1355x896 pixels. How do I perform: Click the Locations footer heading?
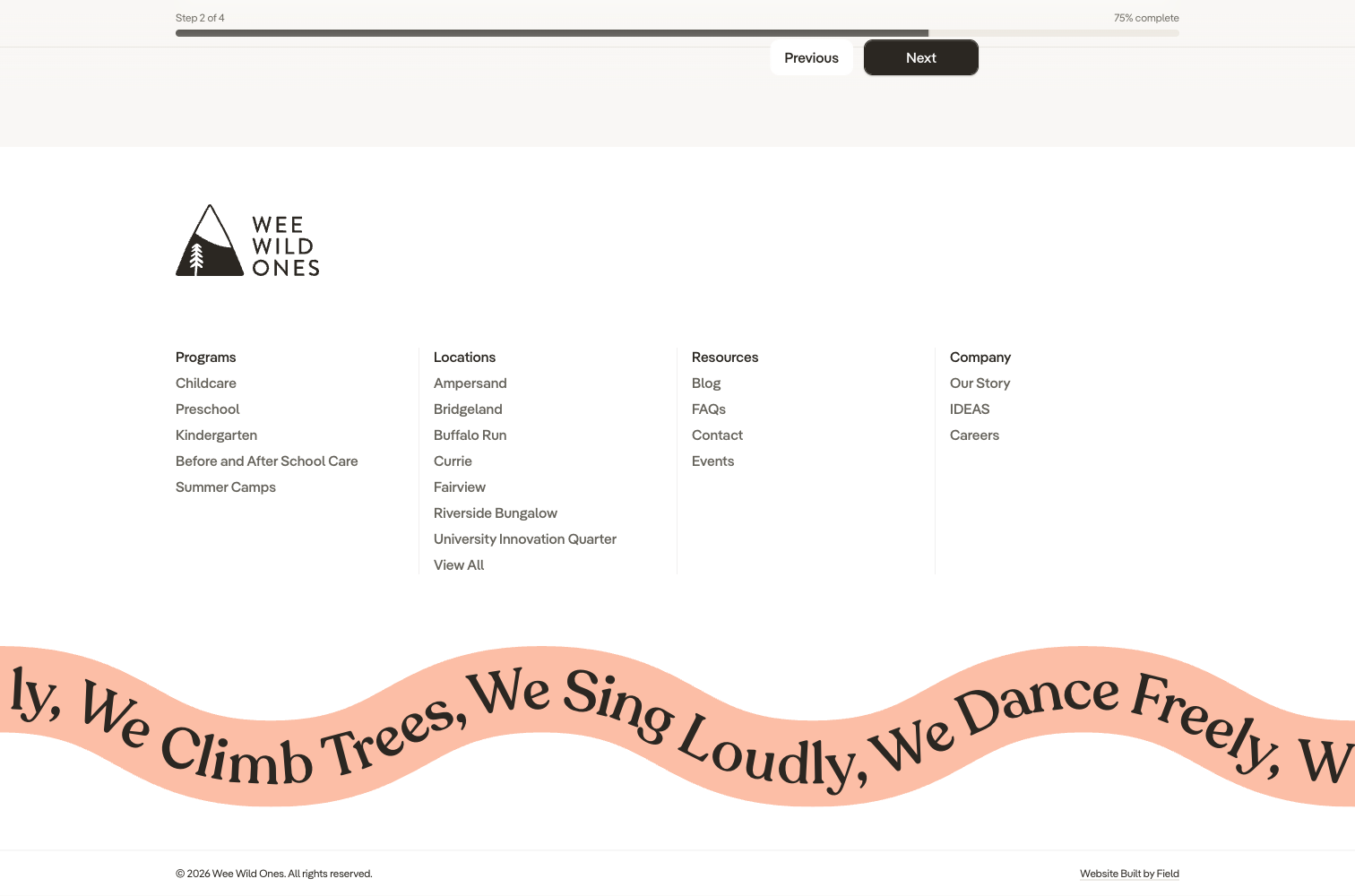tap(464, 357)
